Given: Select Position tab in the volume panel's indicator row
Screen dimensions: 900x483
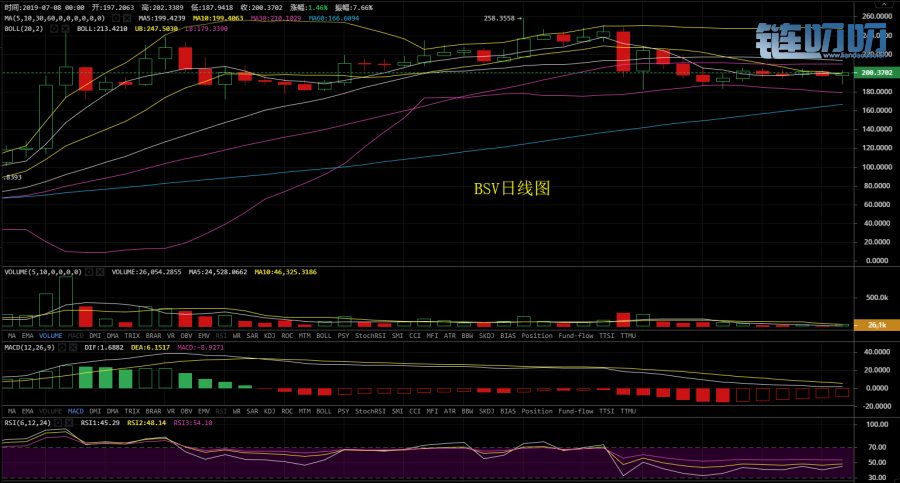Looking at the screenshot, I should [537, 336].
